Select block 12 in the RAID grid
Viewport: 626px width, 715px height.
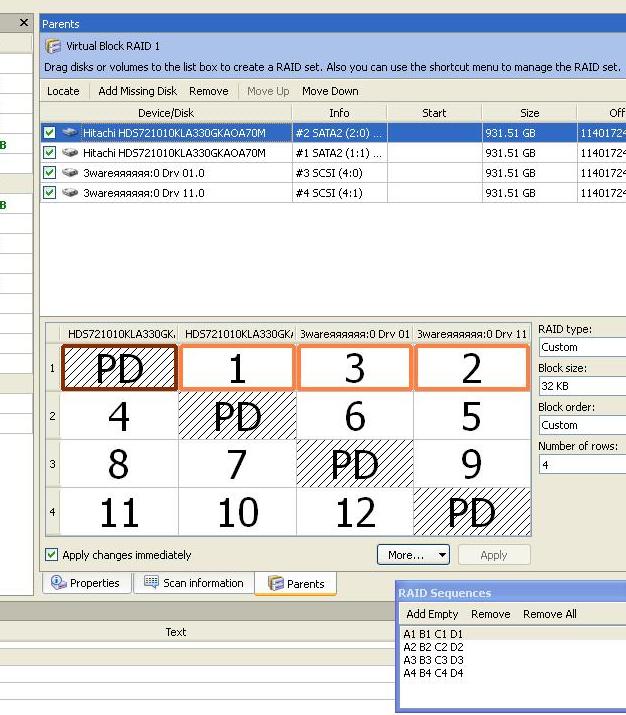[x=355, y=512]
